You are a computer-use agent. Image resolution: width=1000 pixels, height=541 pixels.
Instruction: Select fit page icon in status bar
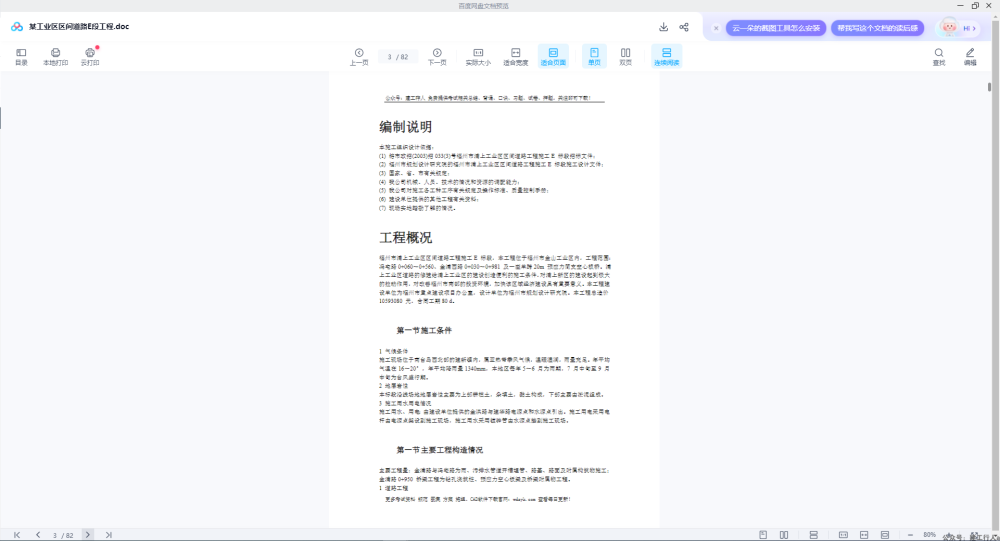pos(885,535)
